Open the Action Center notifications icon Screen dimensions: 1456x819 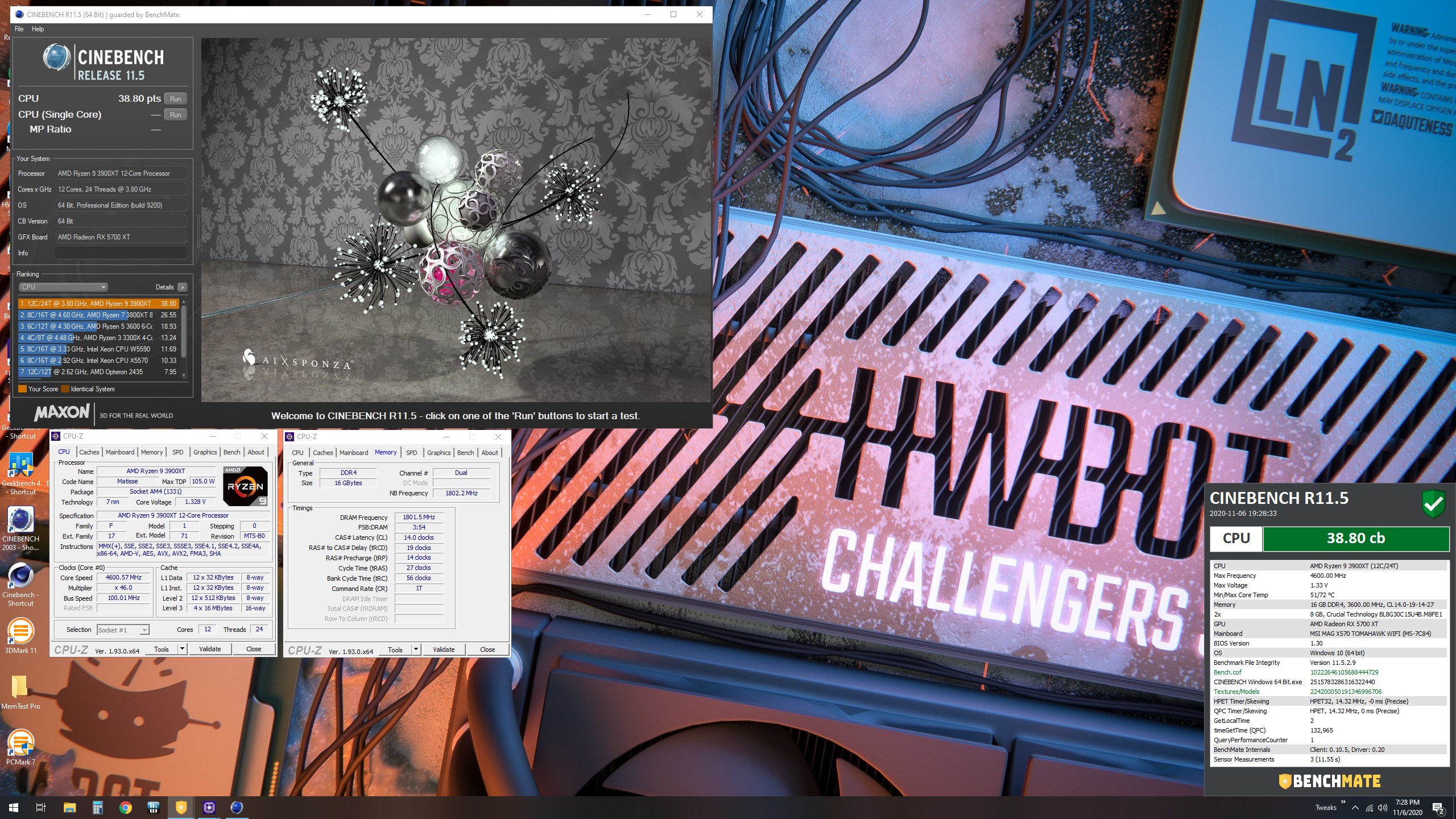click(x=1438, y=808)
